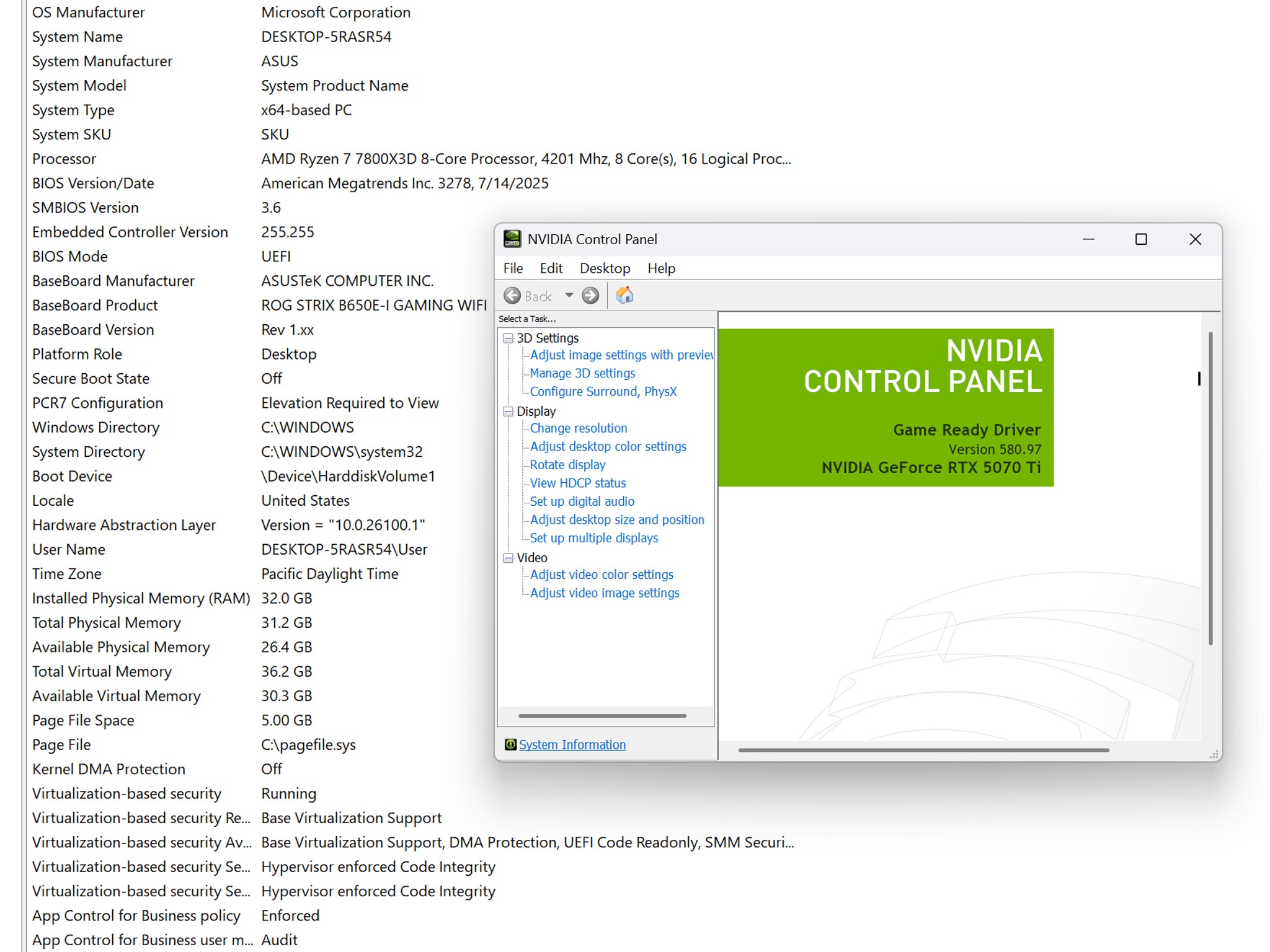
Task: Open Configure Surround, PhysX
Action: [603, 392]
